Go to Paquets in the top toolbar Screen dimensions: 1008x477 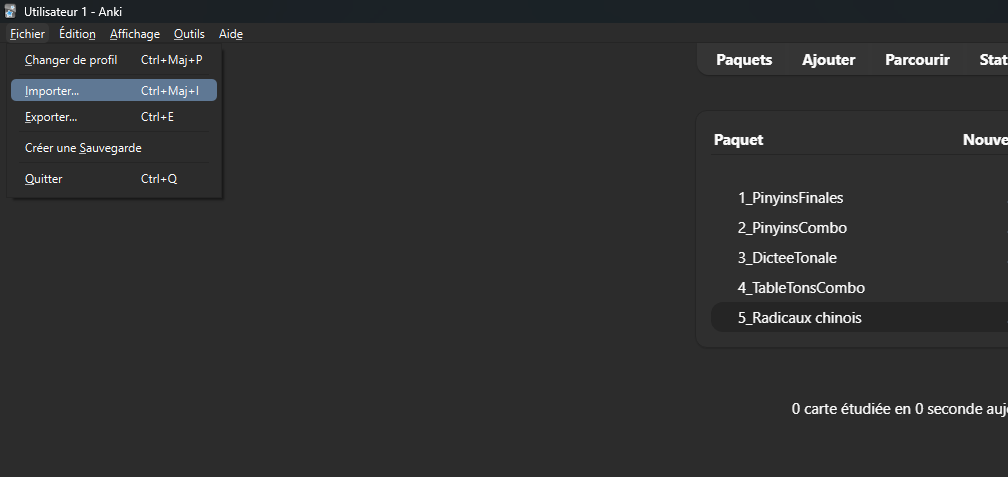(x=744, y=60)
